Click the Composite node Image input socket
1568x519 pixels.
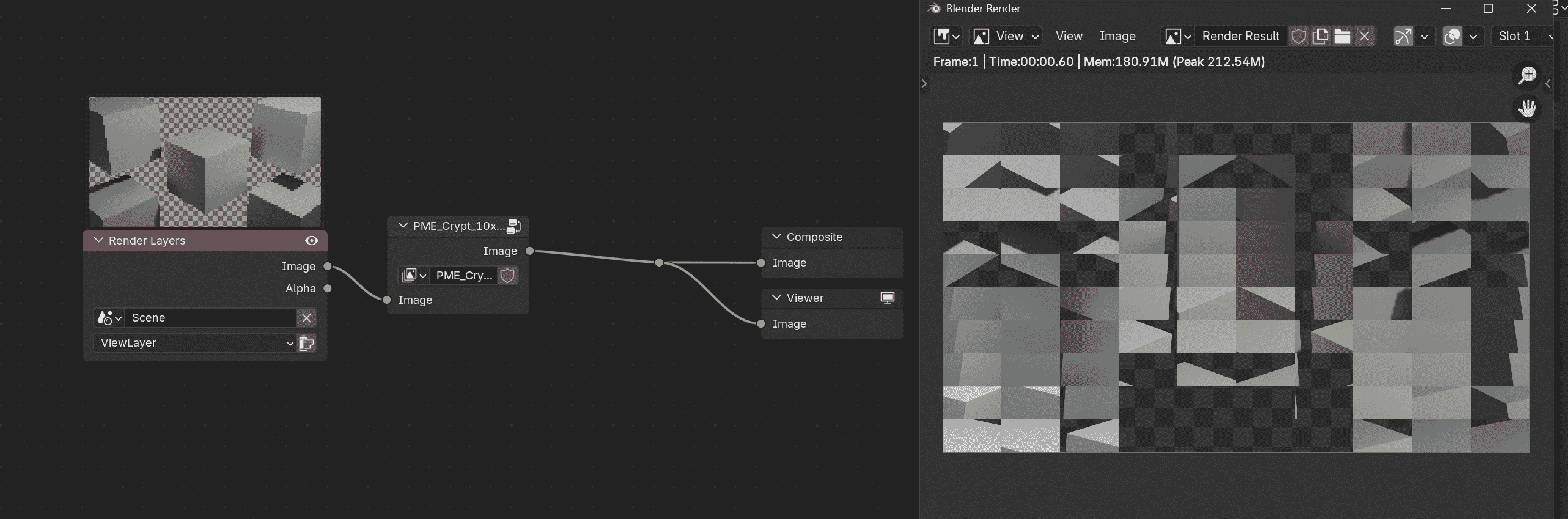tap(761, 262)
